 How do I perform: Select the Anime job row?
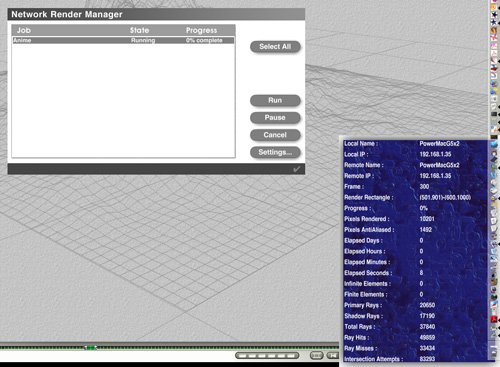(123, 40)
